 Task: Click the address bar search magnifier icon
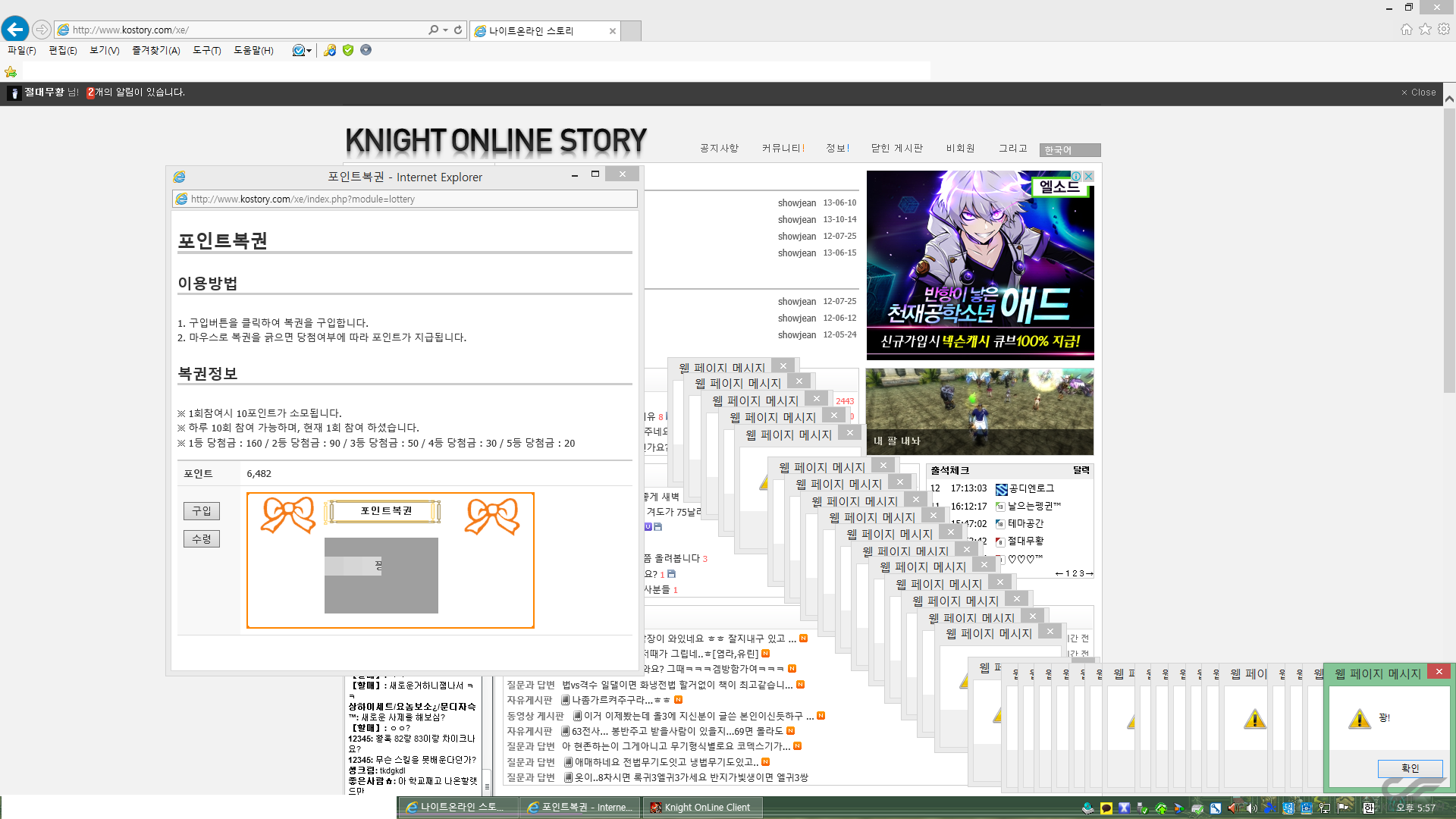click(433, 30)
